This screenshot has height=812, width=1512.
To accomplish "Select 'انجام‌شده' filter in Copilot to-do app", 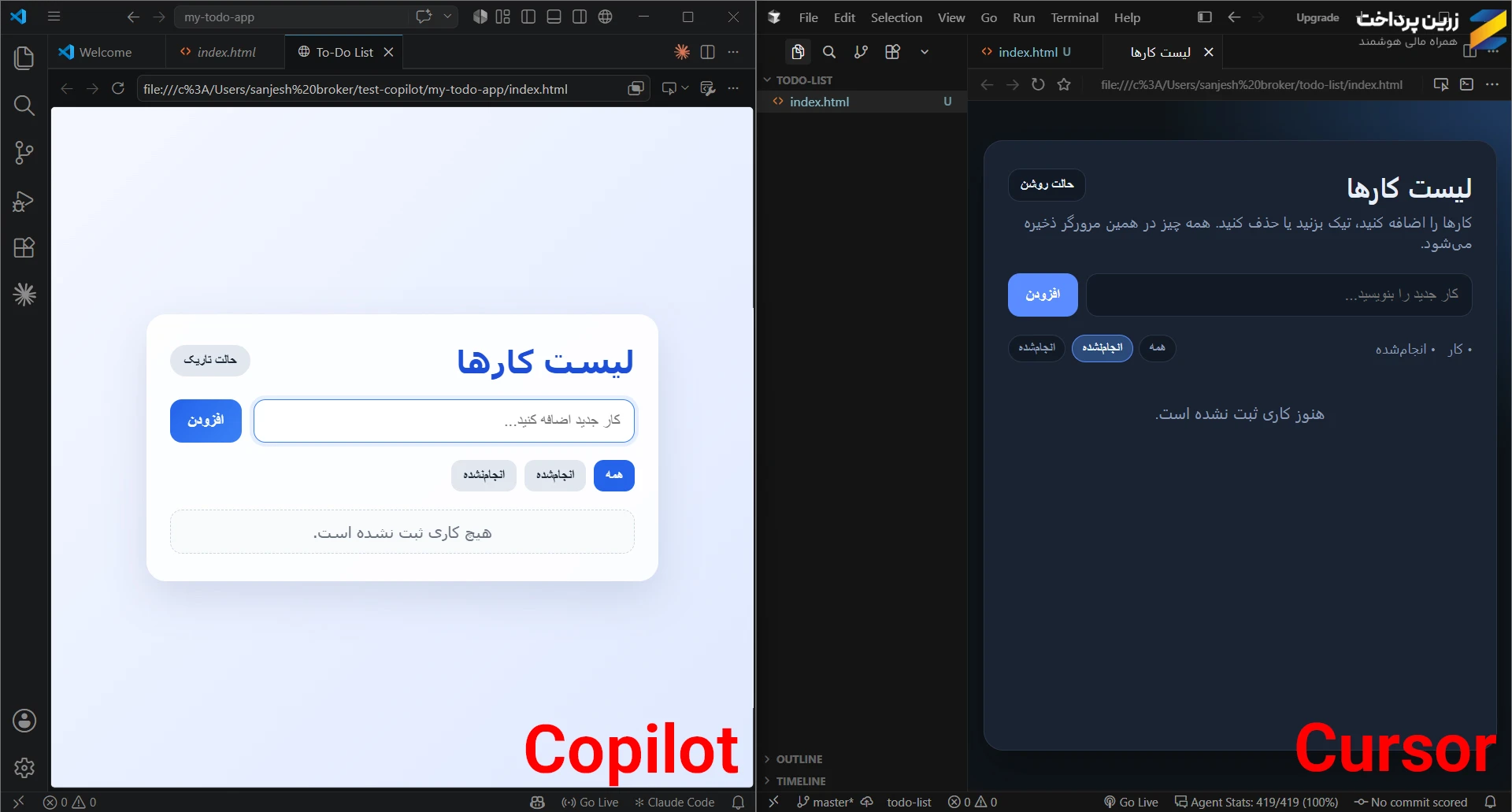I will tap(555, 475).
